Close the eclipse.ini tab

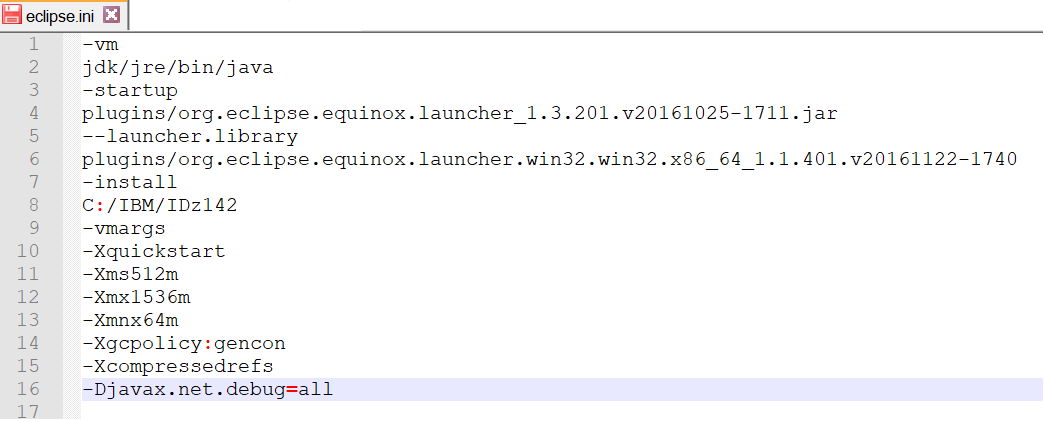[x=111, y=15]
